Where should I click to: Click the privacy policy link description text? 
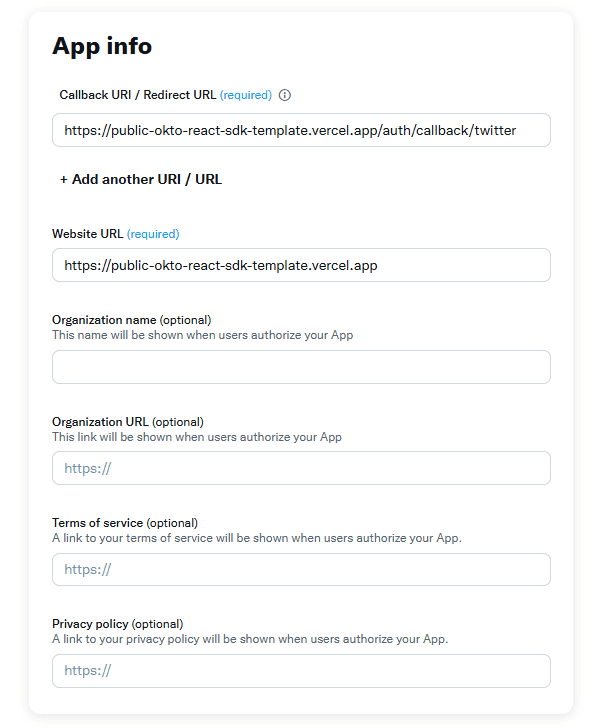pos(250,638)
